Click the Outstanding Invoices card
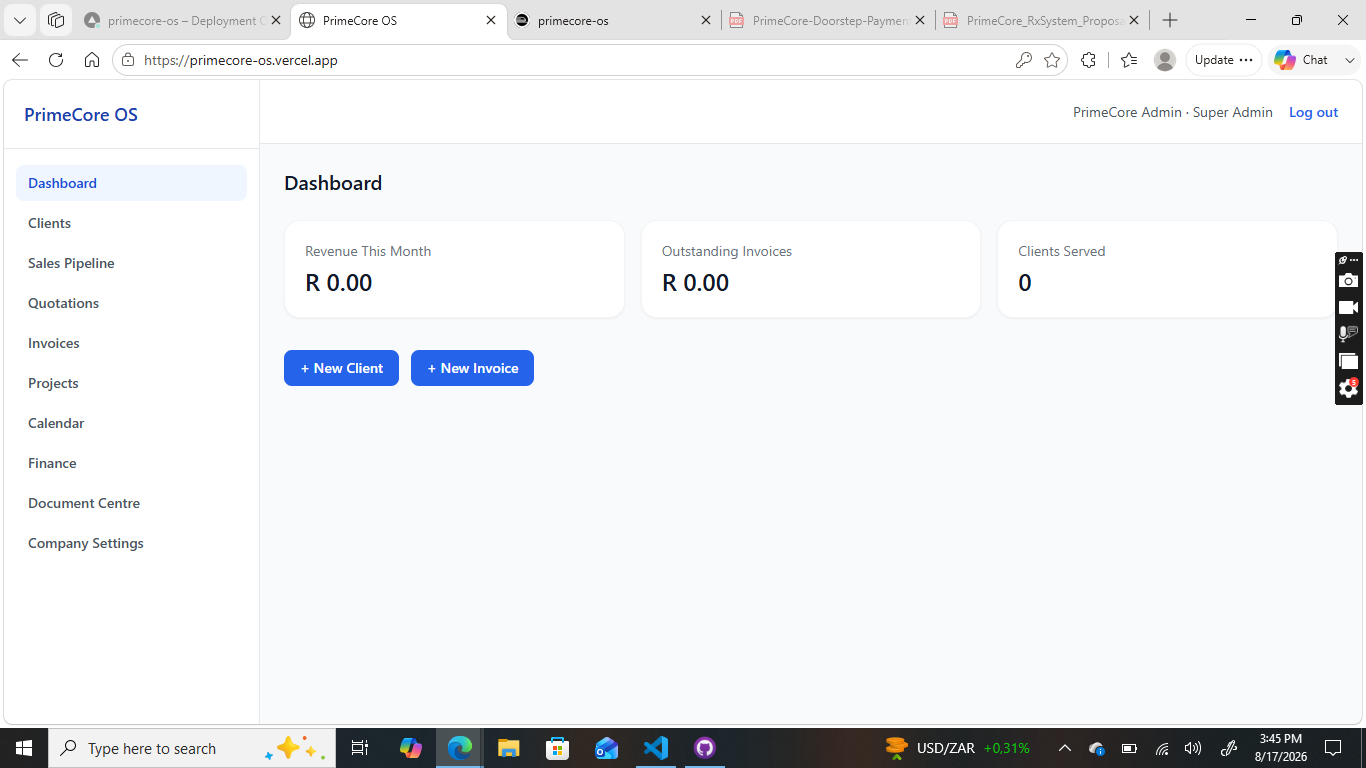 click(811, 269)
